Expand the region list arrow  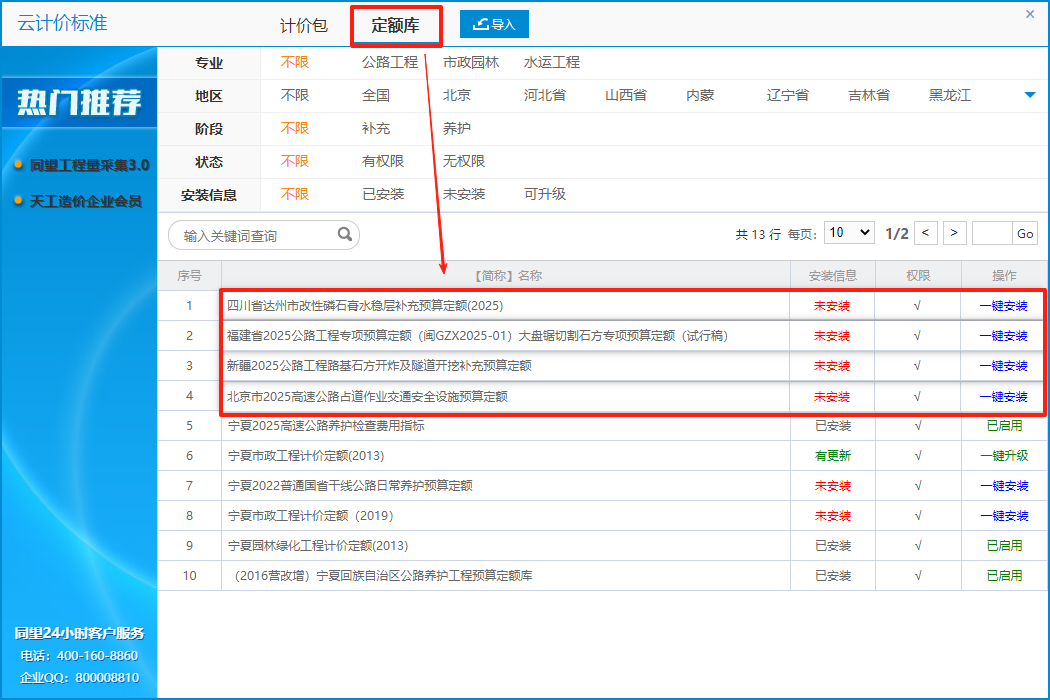pos(1029,96)
